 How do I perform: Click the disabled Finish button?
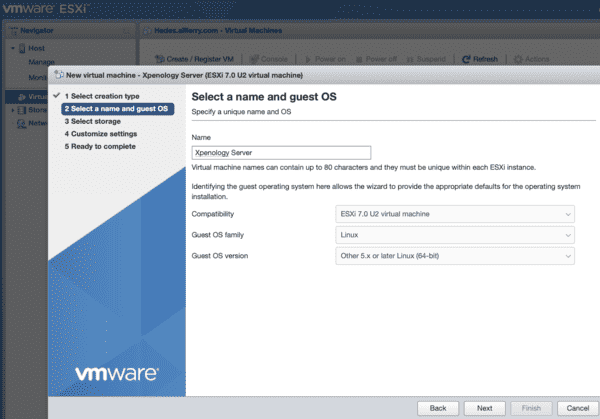pos(531,408)
